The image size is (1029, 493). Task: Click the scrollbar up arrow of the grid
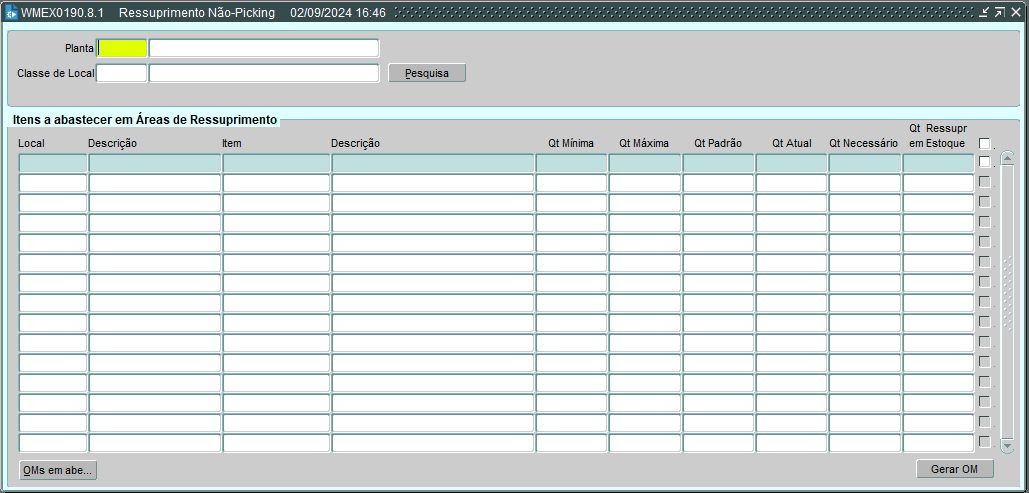pos(1007,158)
